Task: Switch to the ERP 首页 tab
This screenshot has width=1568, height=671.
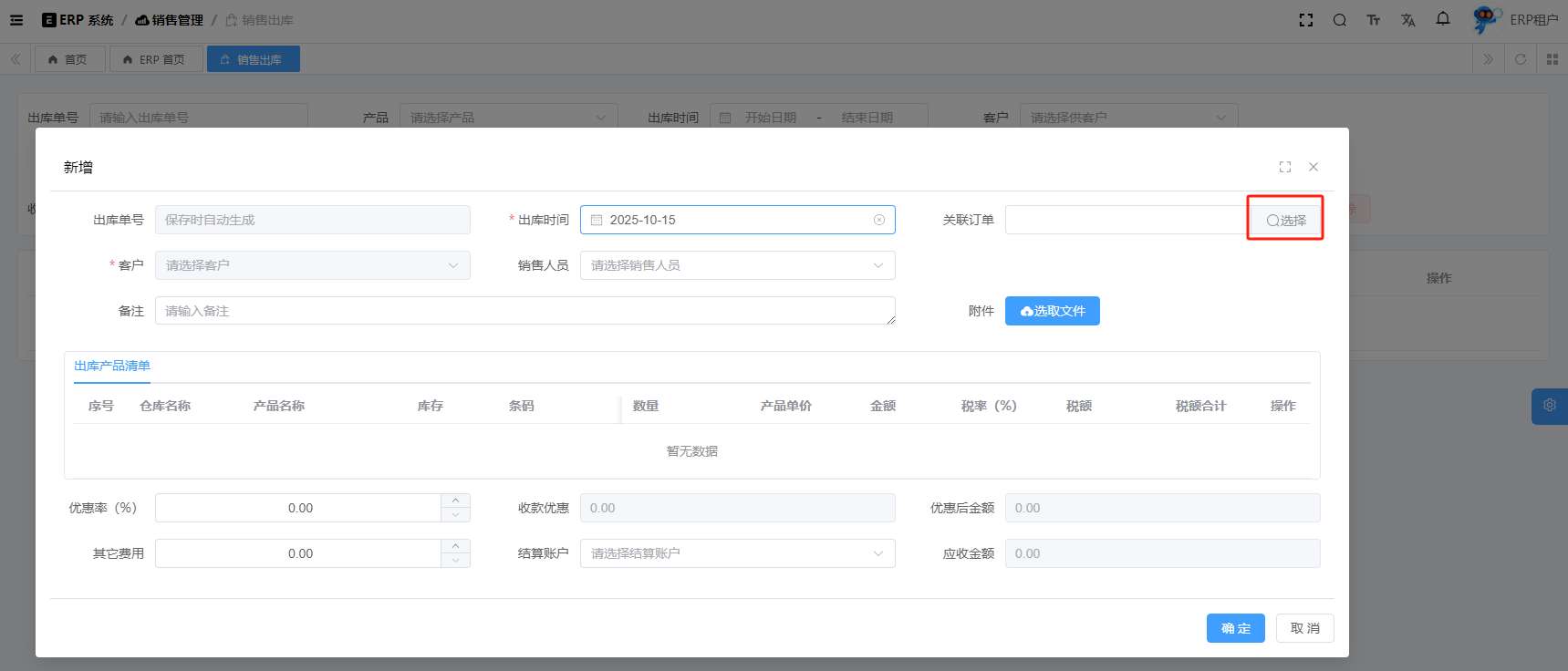Action: coord(155,59)
